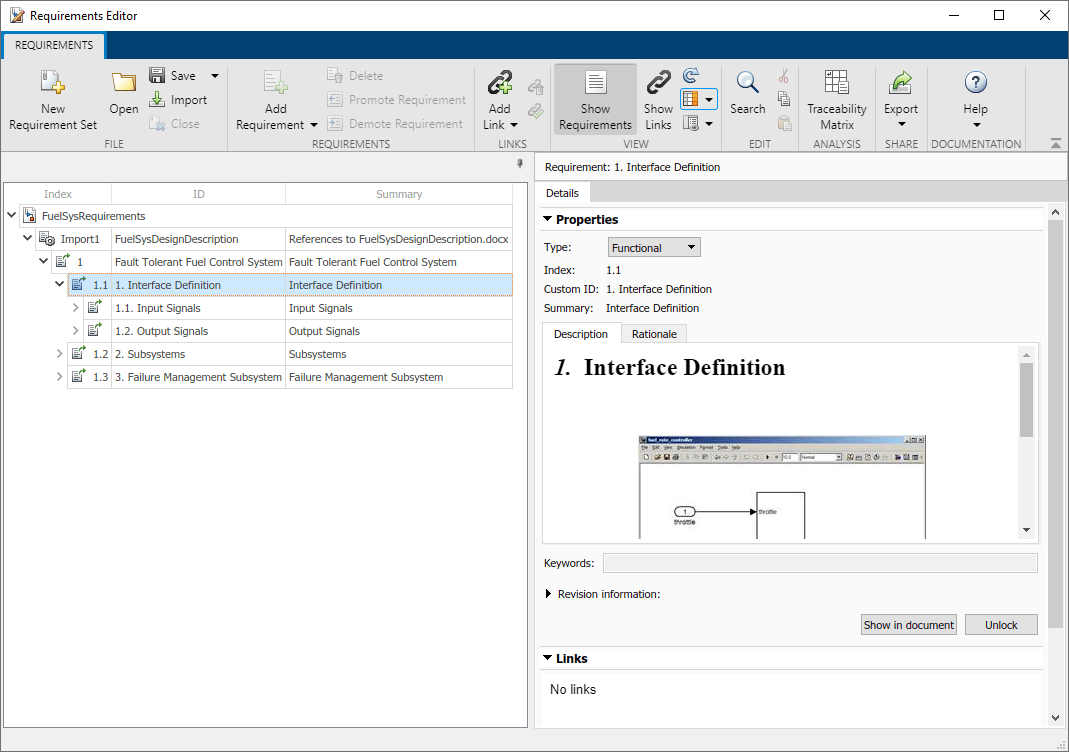This screenshot has height=752, width=1069.
Task: Click the Search magnifier icon
Action: tap(747, 84)
